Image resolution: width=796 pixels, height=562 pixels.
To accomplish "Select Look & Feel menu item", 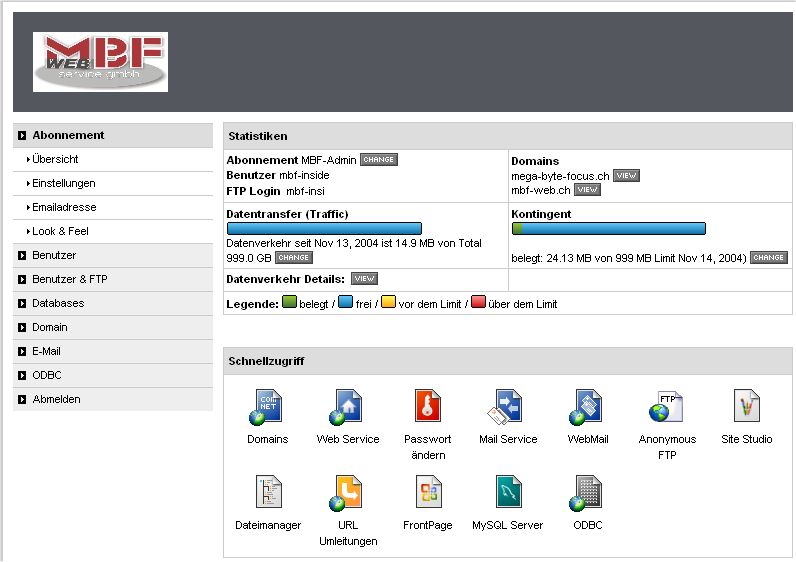I will (x=60, y=231).
